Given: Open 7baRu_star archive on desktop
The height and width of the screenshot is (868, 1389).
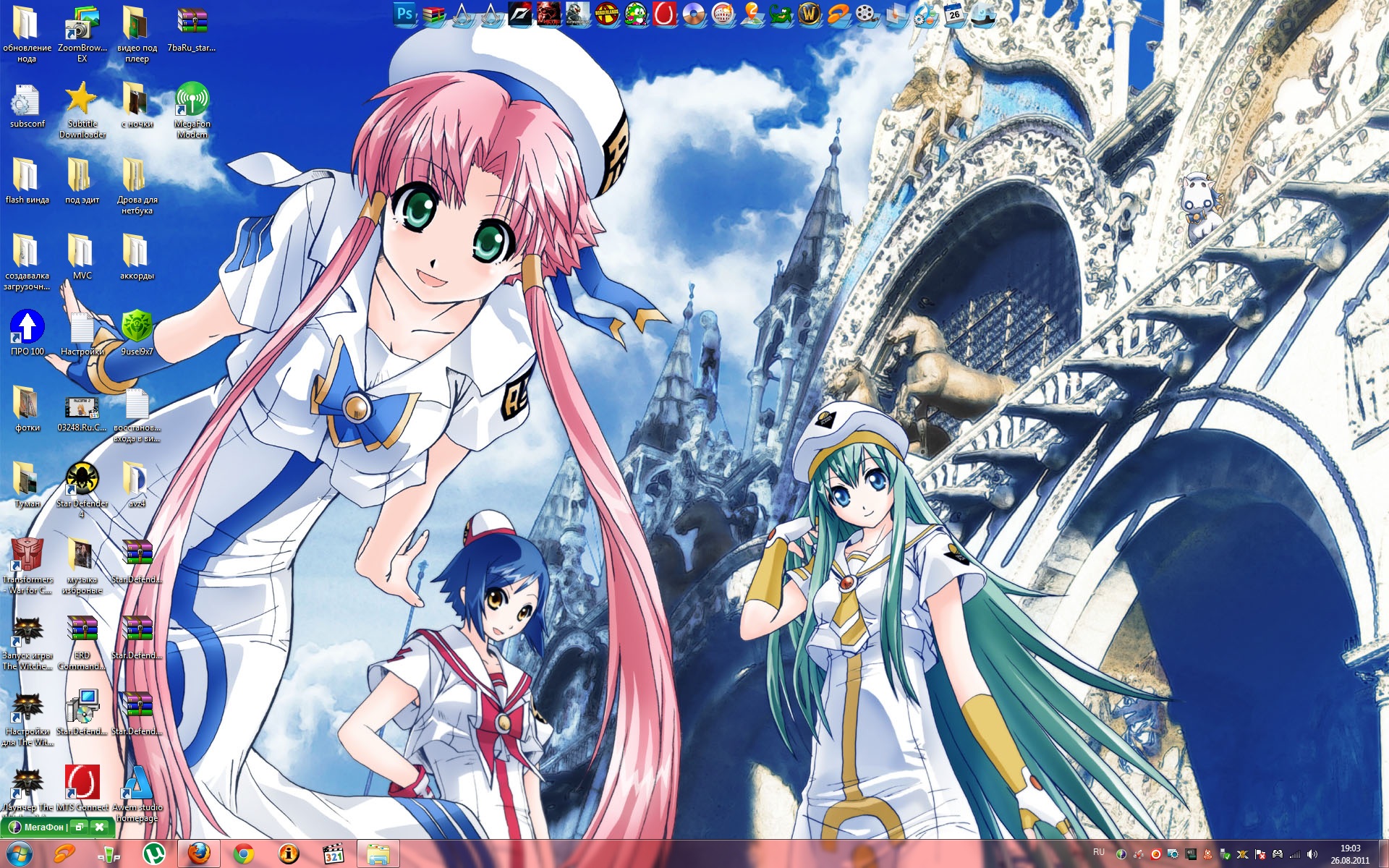Looking at the screenshot, I should [192, 29].
